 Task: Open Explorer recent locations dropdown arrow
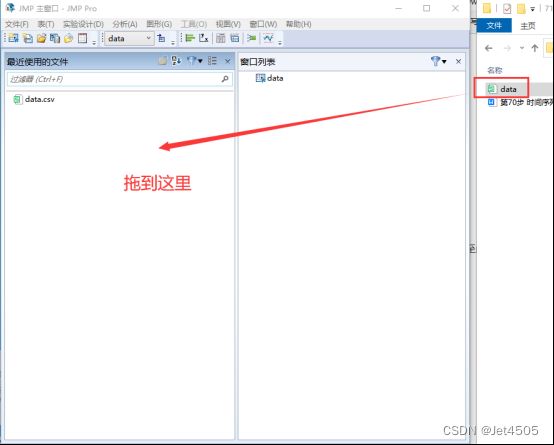coord(522,48)
